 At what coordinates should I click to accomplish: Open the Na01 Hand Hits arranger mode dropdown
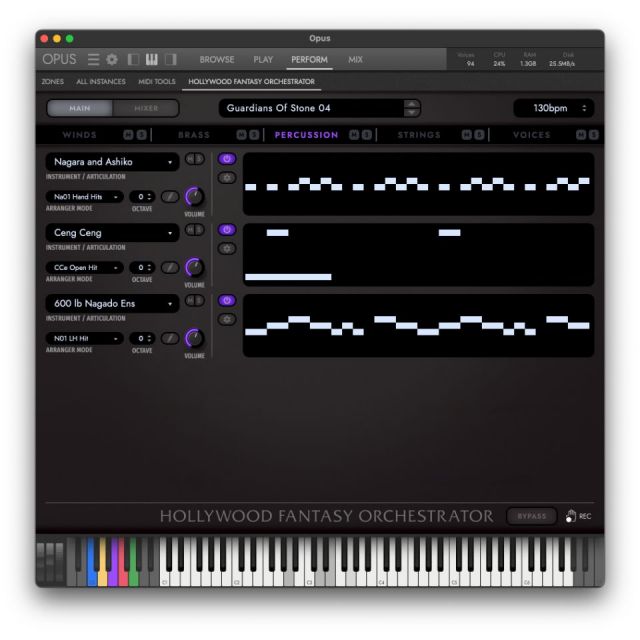point(84,197)
